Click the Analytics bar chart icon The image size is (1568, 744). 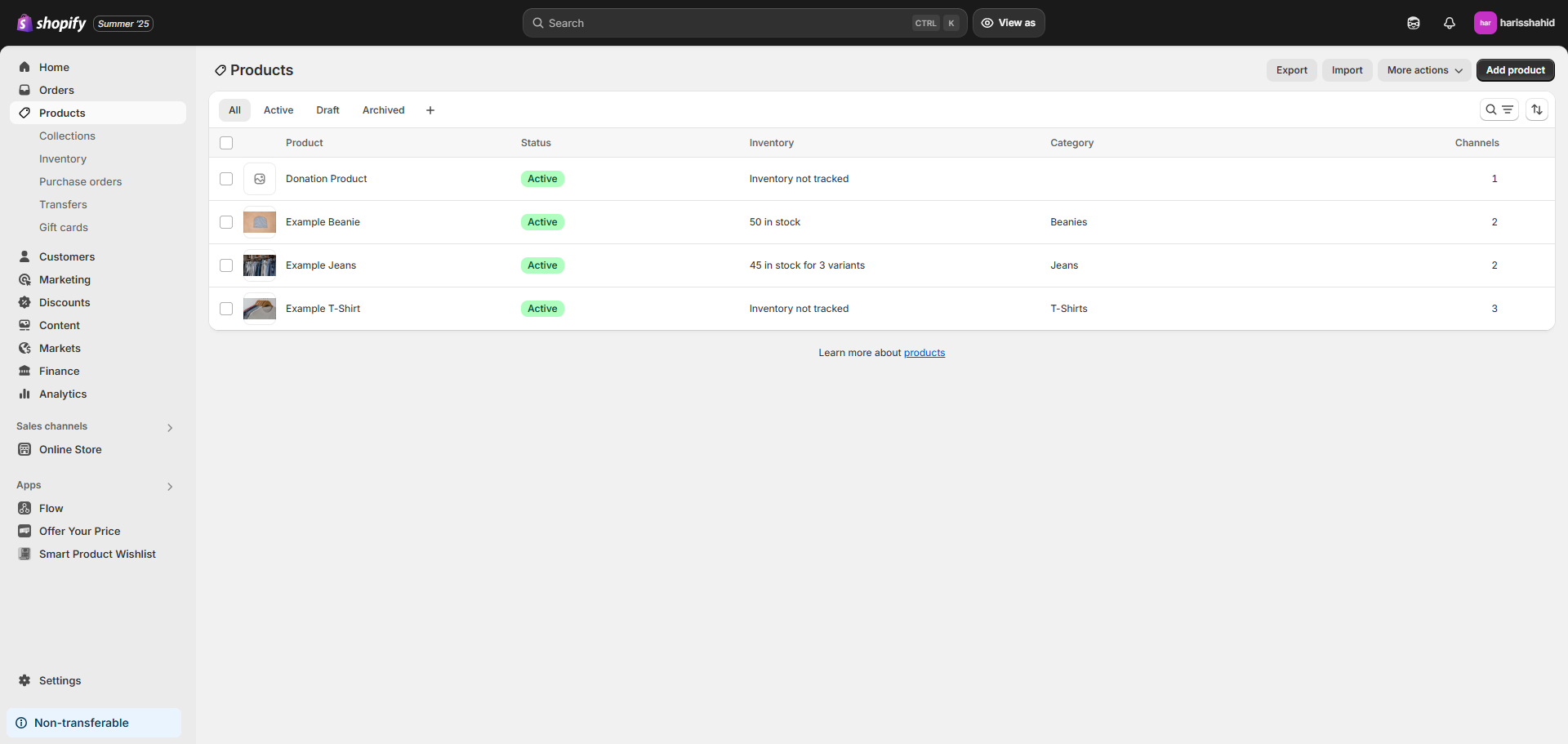click(x=24, y=394)
